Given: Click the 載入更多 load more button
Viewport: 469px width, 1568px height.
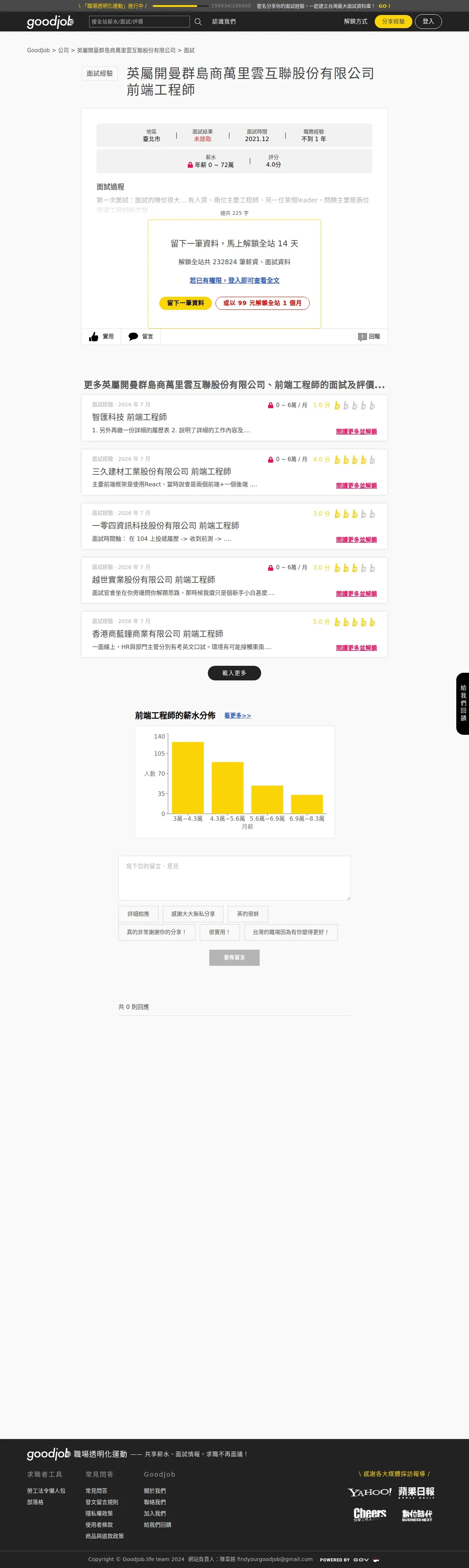Looking at the screenshot, I should pyautogui.click(x=234, y=673).
